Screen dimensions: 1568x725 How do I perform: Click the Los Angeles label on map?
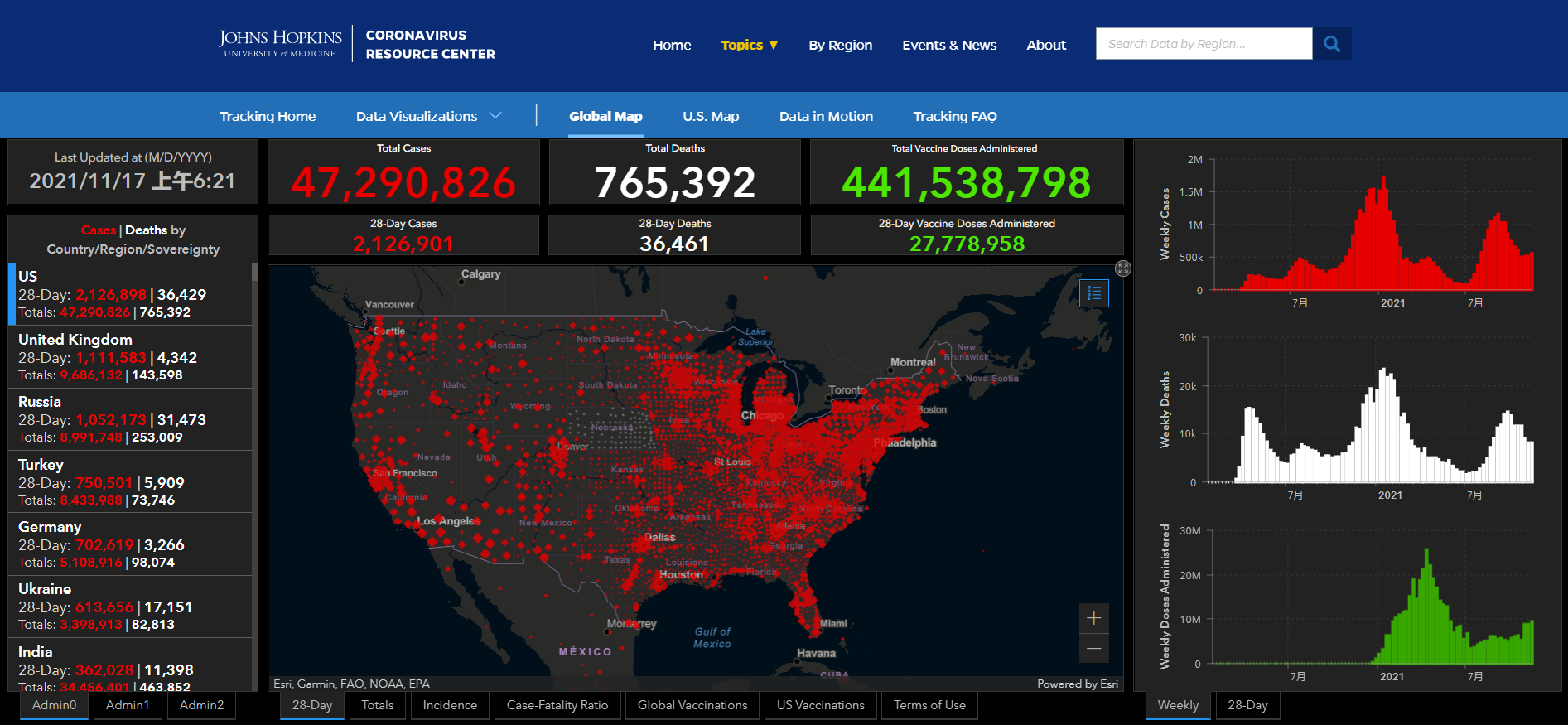[448, 521]
